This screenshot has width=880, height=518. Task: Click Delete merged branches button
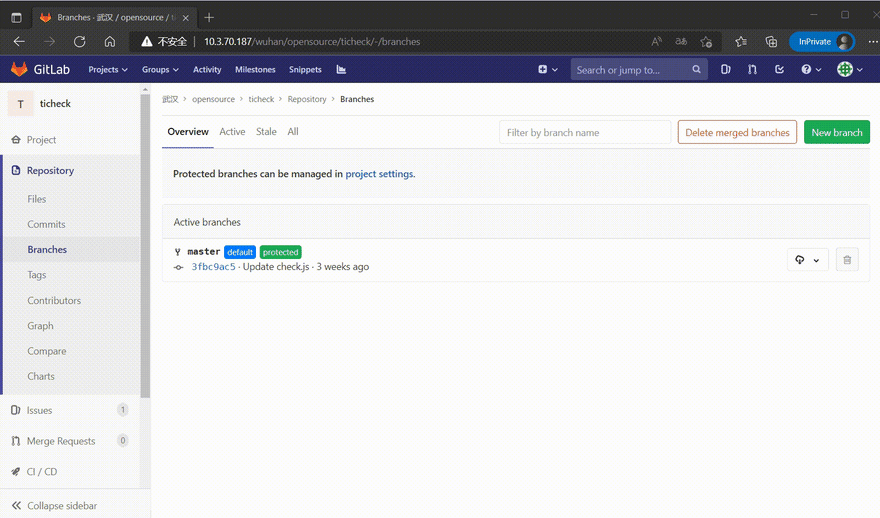tap(737, 132)
